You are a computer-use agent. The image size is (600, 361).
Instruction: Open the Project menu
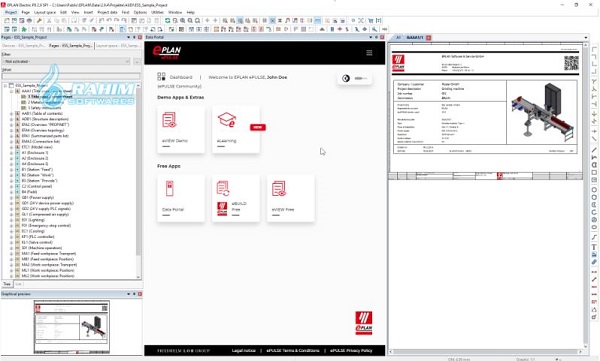pos(11,12)
